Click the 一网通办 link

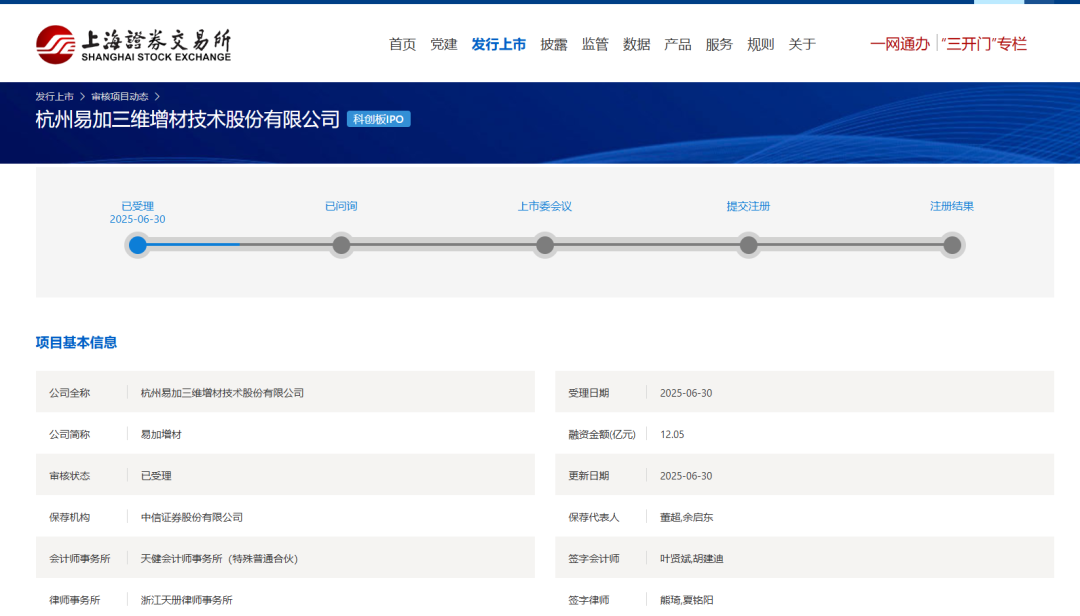(900, 44)
